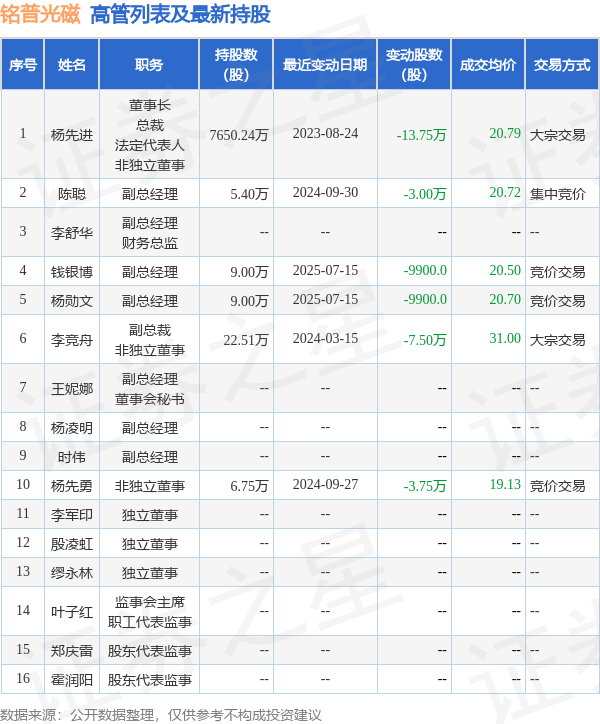Click the 集中竞价 trade type
Image resolution: width=600 pixels, height=724 pixels.
[x=558, y=194]
